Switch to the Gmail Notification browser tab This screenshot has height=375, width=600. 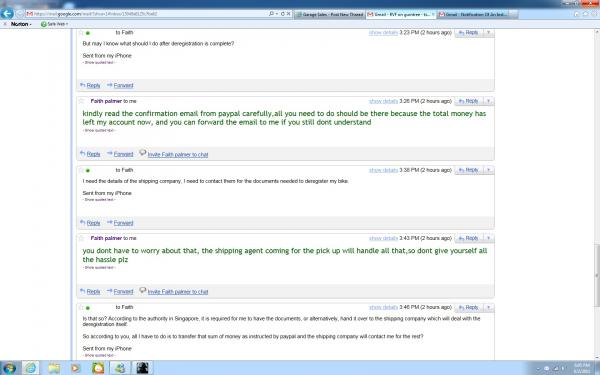click(476, 14)
